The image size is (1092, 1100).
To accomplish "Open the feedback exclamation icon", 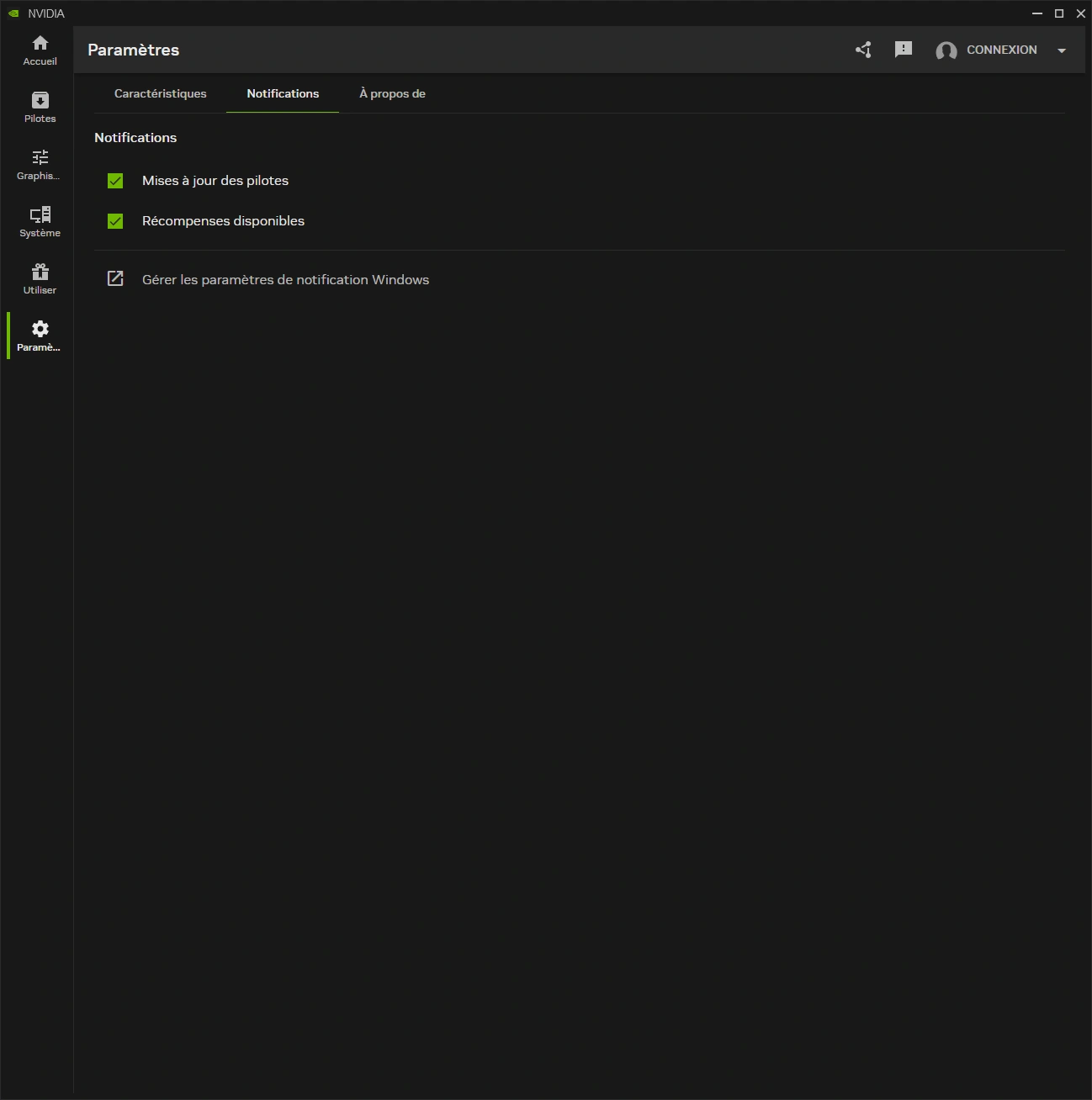I will [x=904, y=50].
